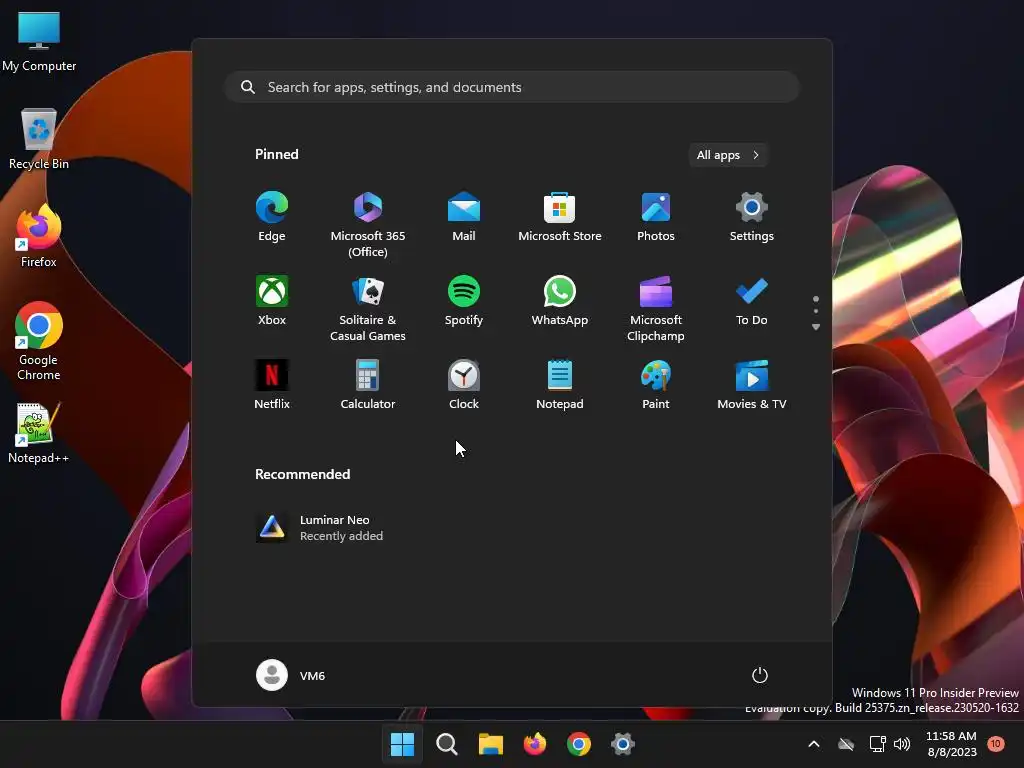Launch Chrome from the taskbar
The height and width of the screenshot is (768, 1024).
579,744
